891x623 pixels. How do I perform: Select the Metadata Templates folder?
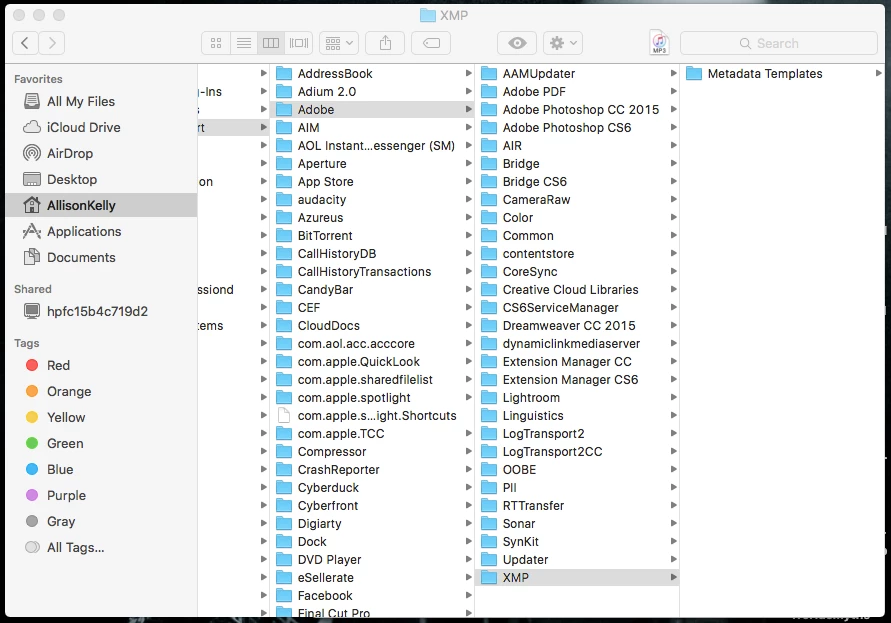click(782, 73)
